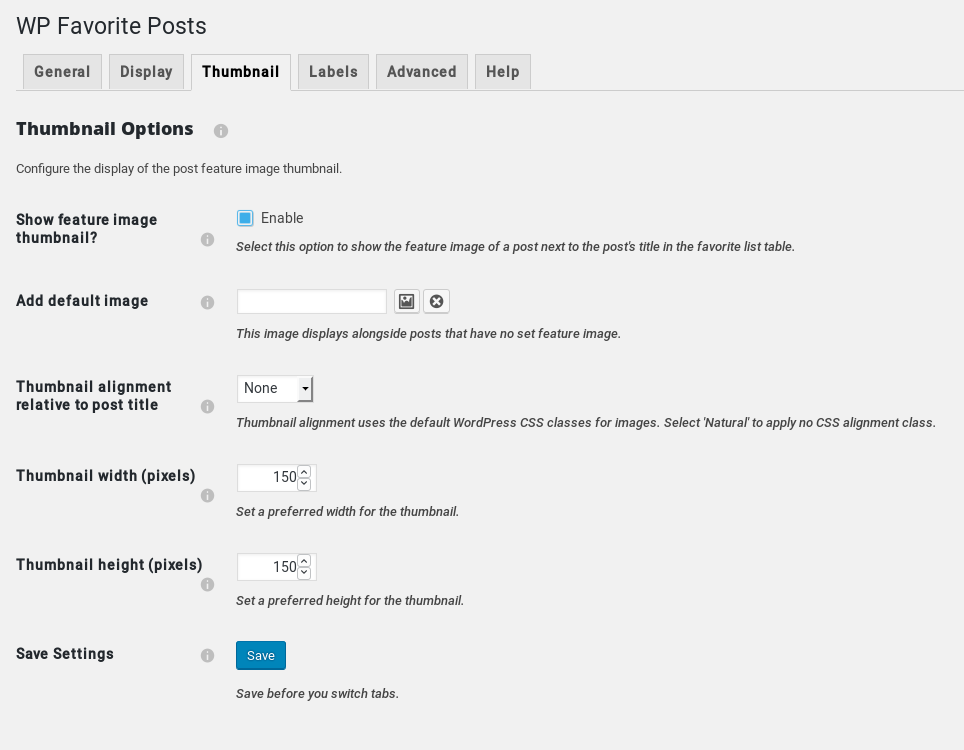Click info icon for Save Settings
Screen dimensions: 964x750
point(207,655)
